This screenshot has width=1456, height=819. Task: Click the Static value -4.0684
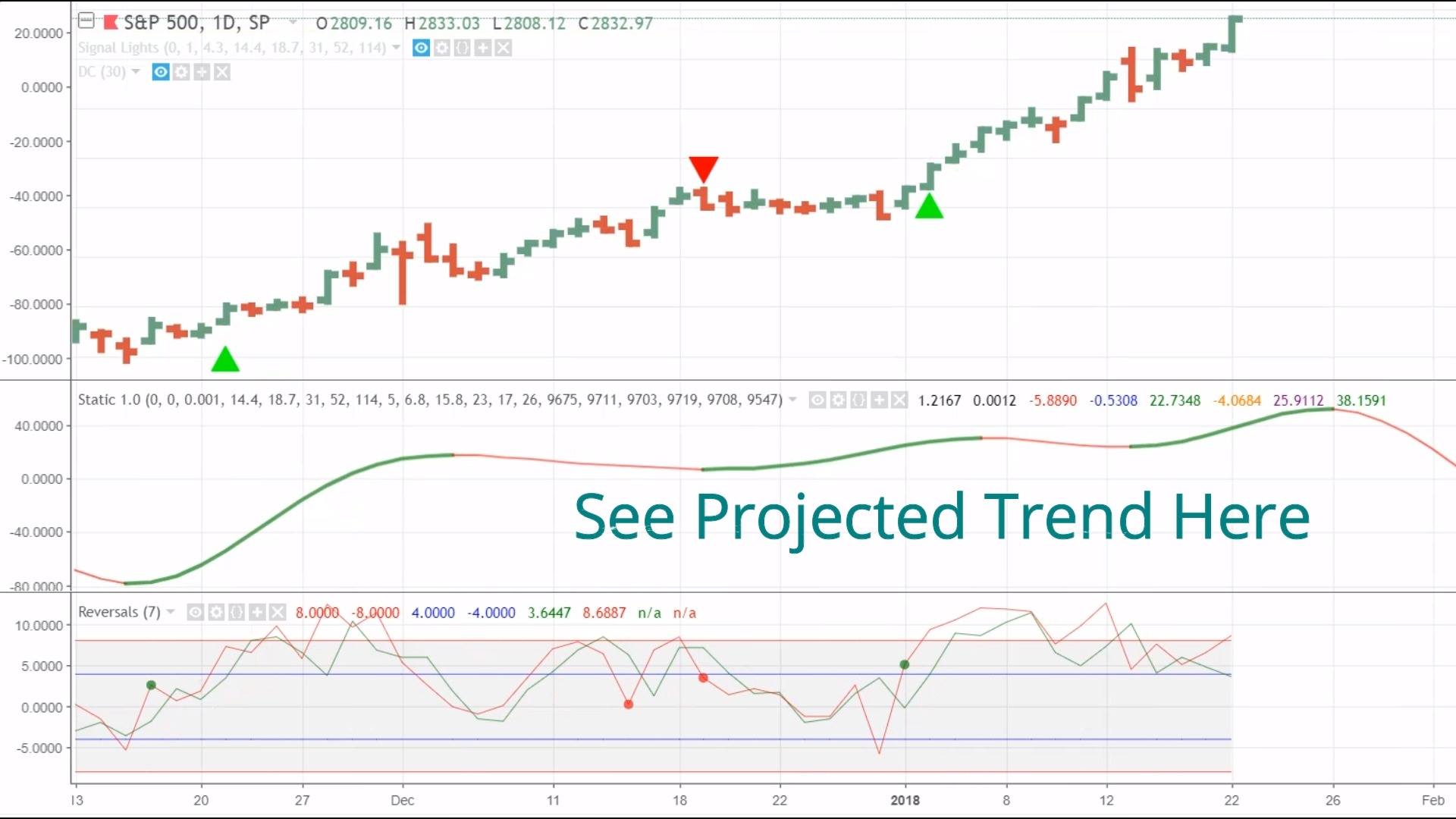click(x=1237, y=400)
